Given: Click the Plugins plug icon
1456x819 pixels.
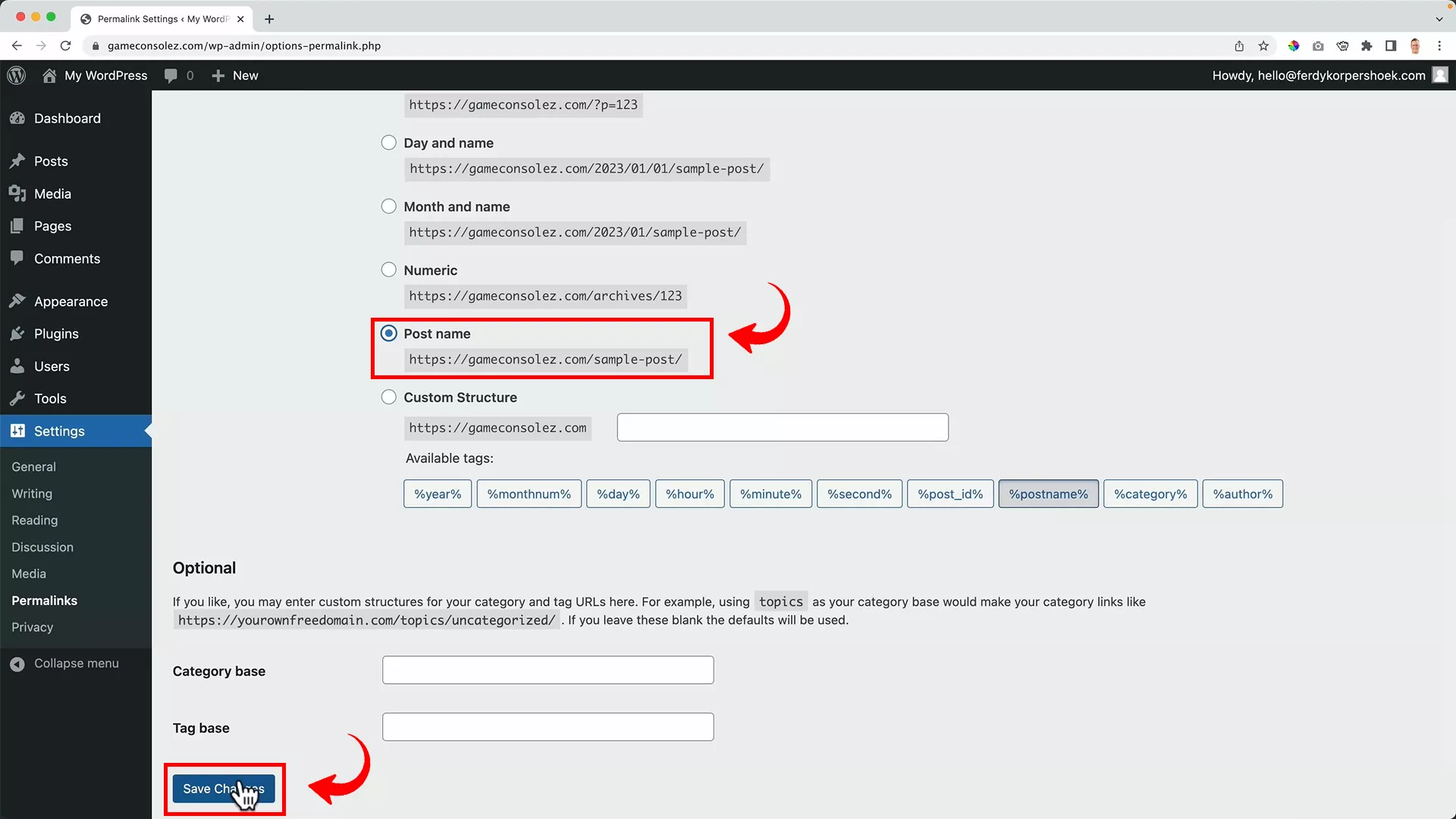Looking at the screenshot, I should 17,334.
